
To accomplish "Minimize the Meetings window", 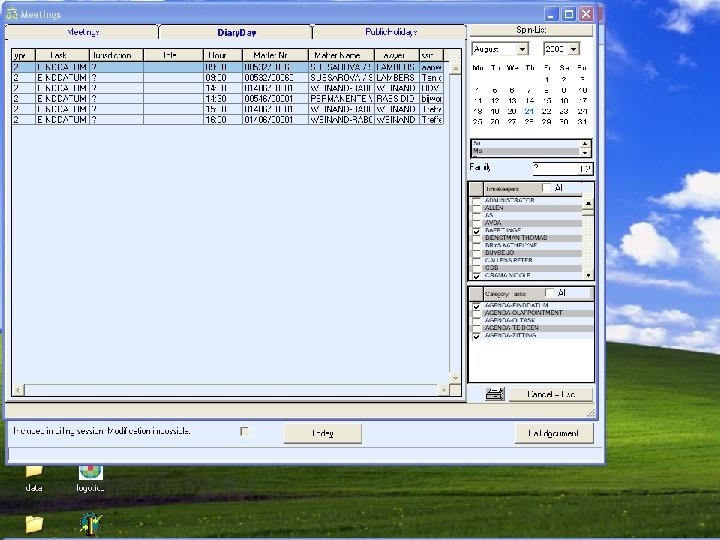I will (x=551, y=14).
